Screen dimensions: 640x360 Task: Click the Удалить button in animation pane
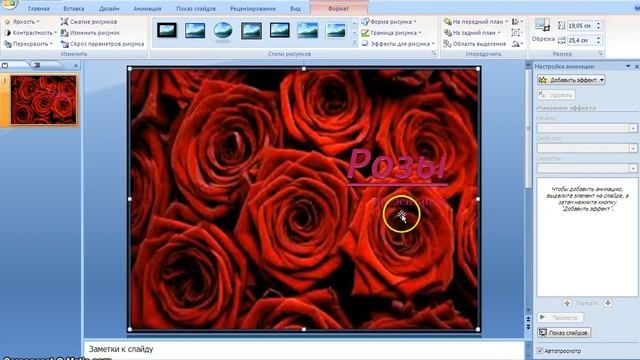(x=556, y=95)
